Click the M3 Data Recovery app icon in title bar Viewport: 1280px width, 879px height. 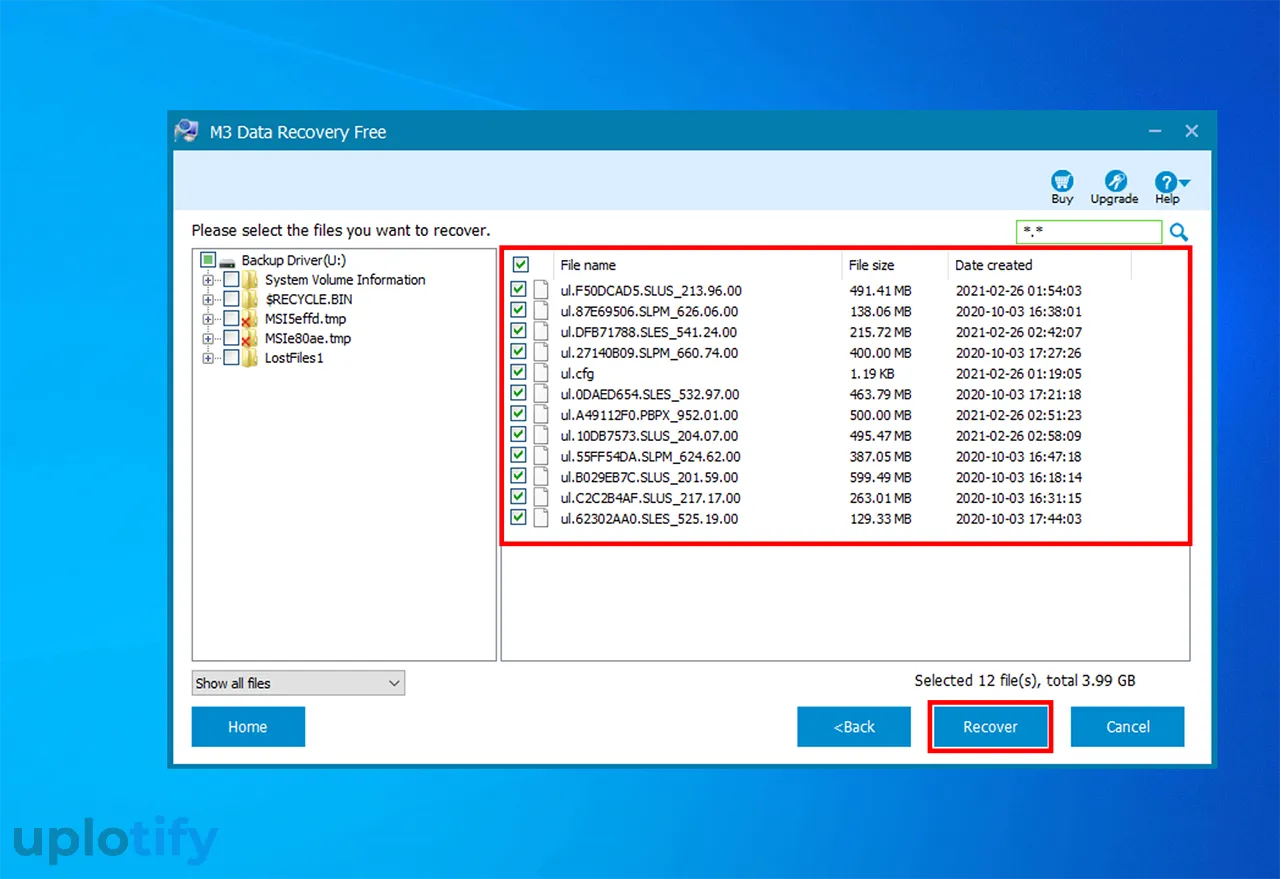(186, 131)
